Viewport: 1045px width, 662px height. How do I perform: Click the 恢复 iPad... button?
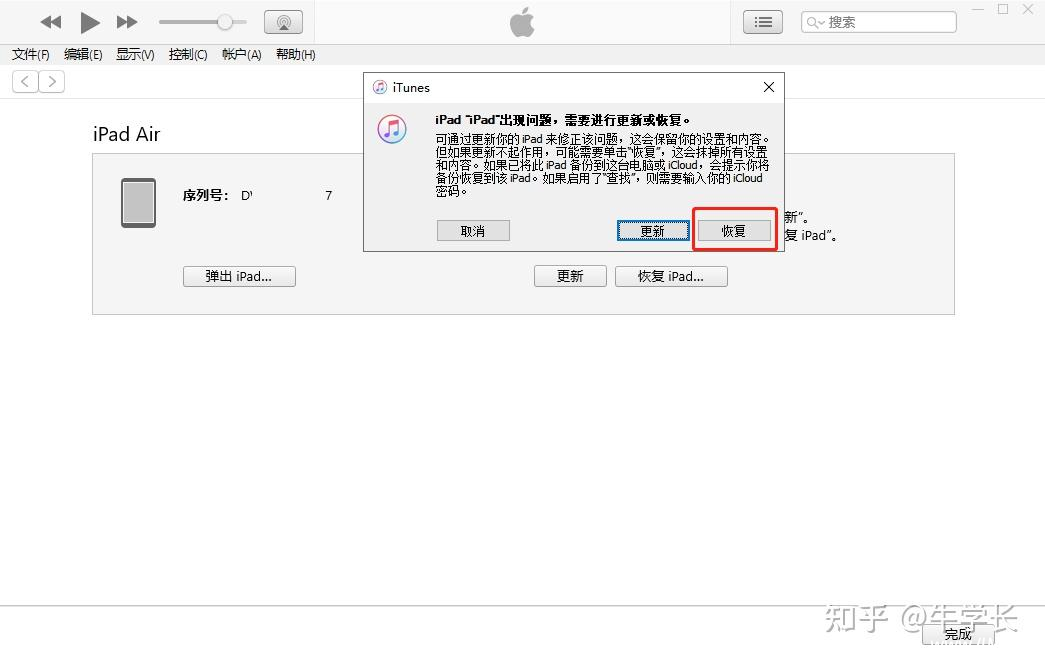click(x=671, y=276)
